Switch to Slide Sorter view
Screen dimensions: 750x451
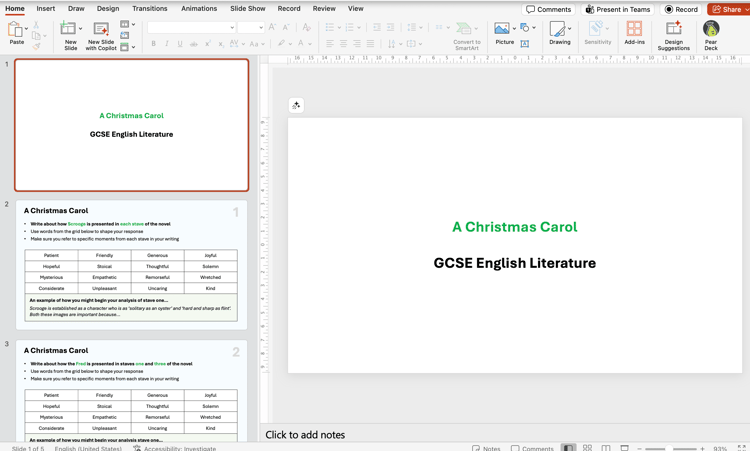click(587, 447)
